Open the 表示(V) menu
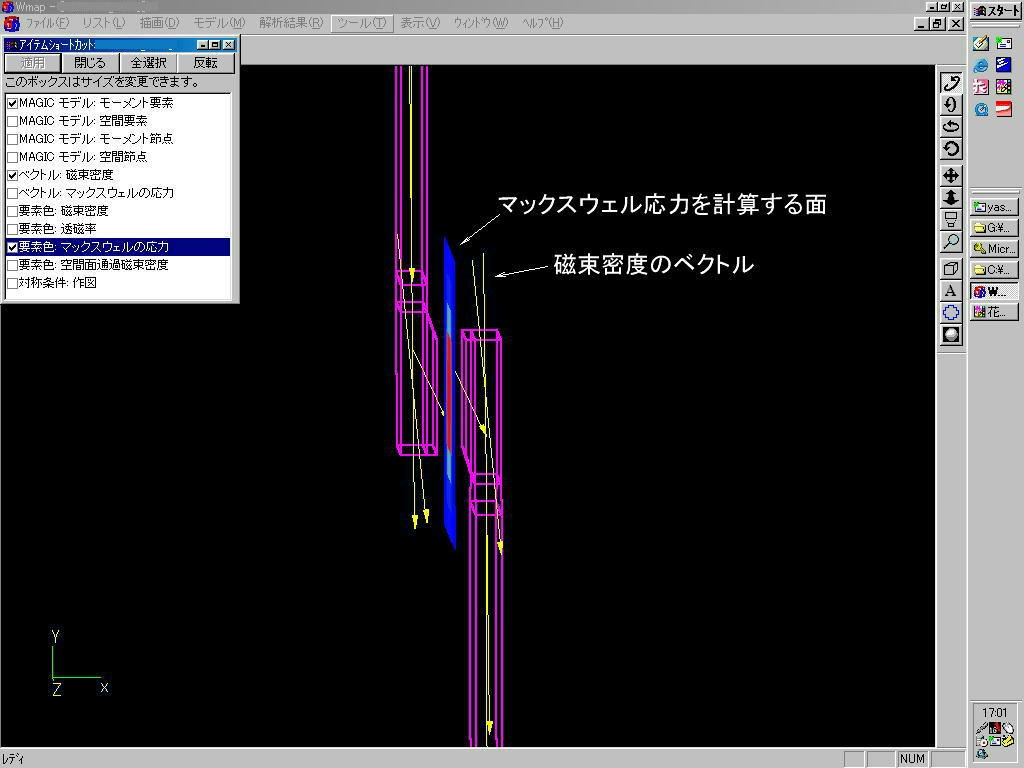The width and height of the screenshot is (1024, 768). click(420, 23)
